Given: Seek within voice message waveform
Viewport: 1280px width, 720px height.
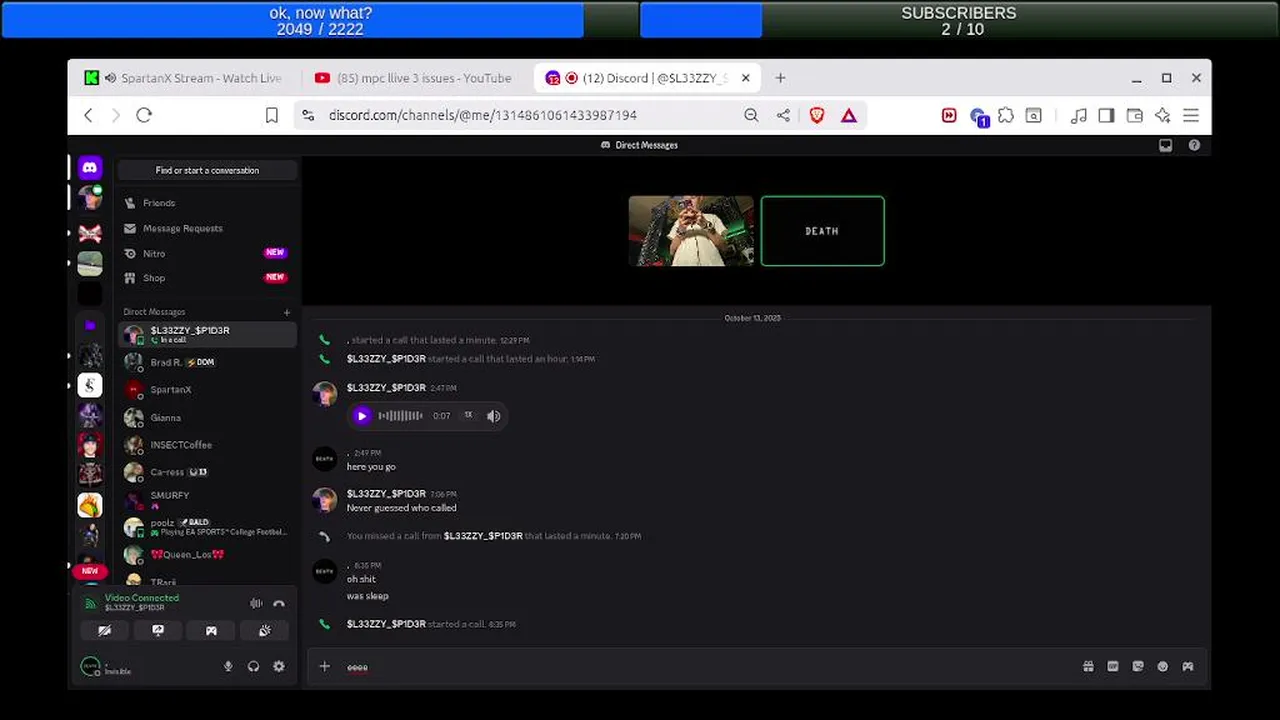Looking at the screenshot, I should 400,416.
